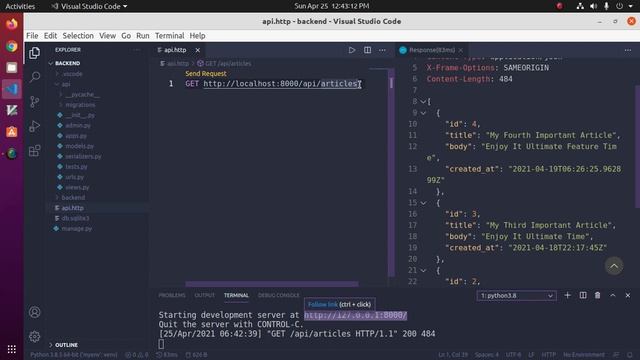Switch to the DEBUG CONSOLE panel tab

pos(278,295)
